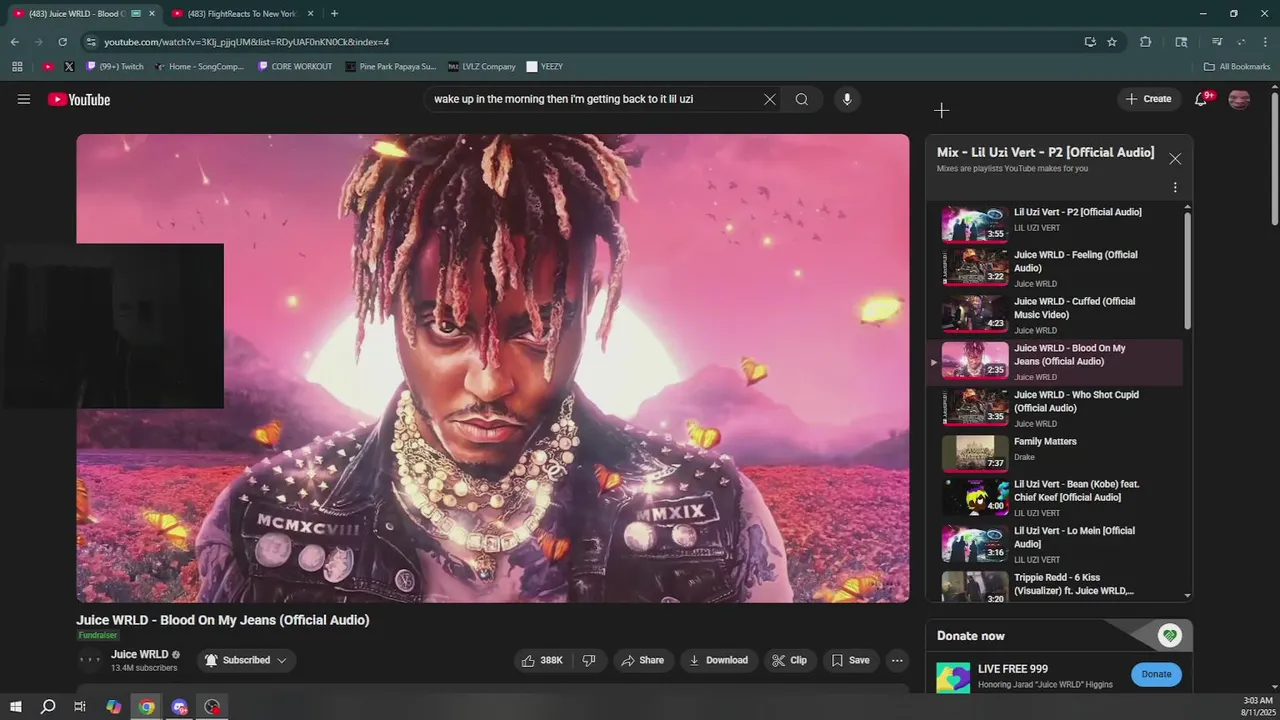Viewport: 1280px width, 720px height.
Task: Open Chrome apps grid icon
Action: pyautogui.click(x=17, y=67)
